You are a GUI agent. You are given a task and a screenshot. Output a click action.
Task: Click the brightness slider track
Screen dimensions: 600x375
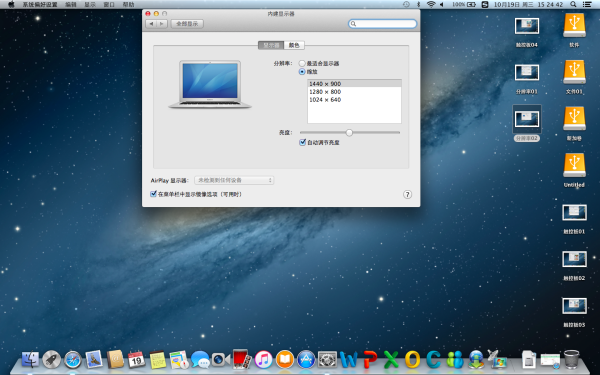(x=350, y=132)
